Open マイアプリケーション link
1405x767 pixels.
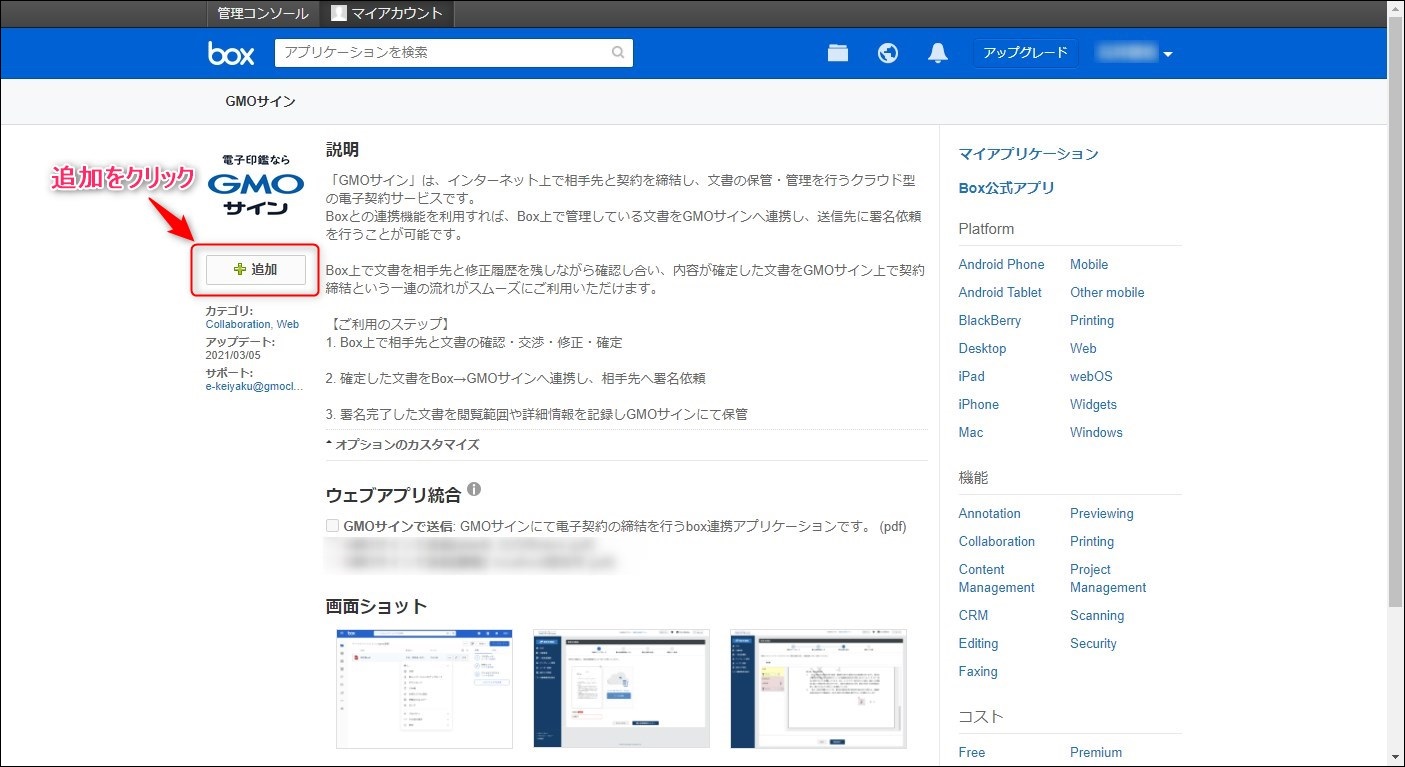pos(1028,154)
